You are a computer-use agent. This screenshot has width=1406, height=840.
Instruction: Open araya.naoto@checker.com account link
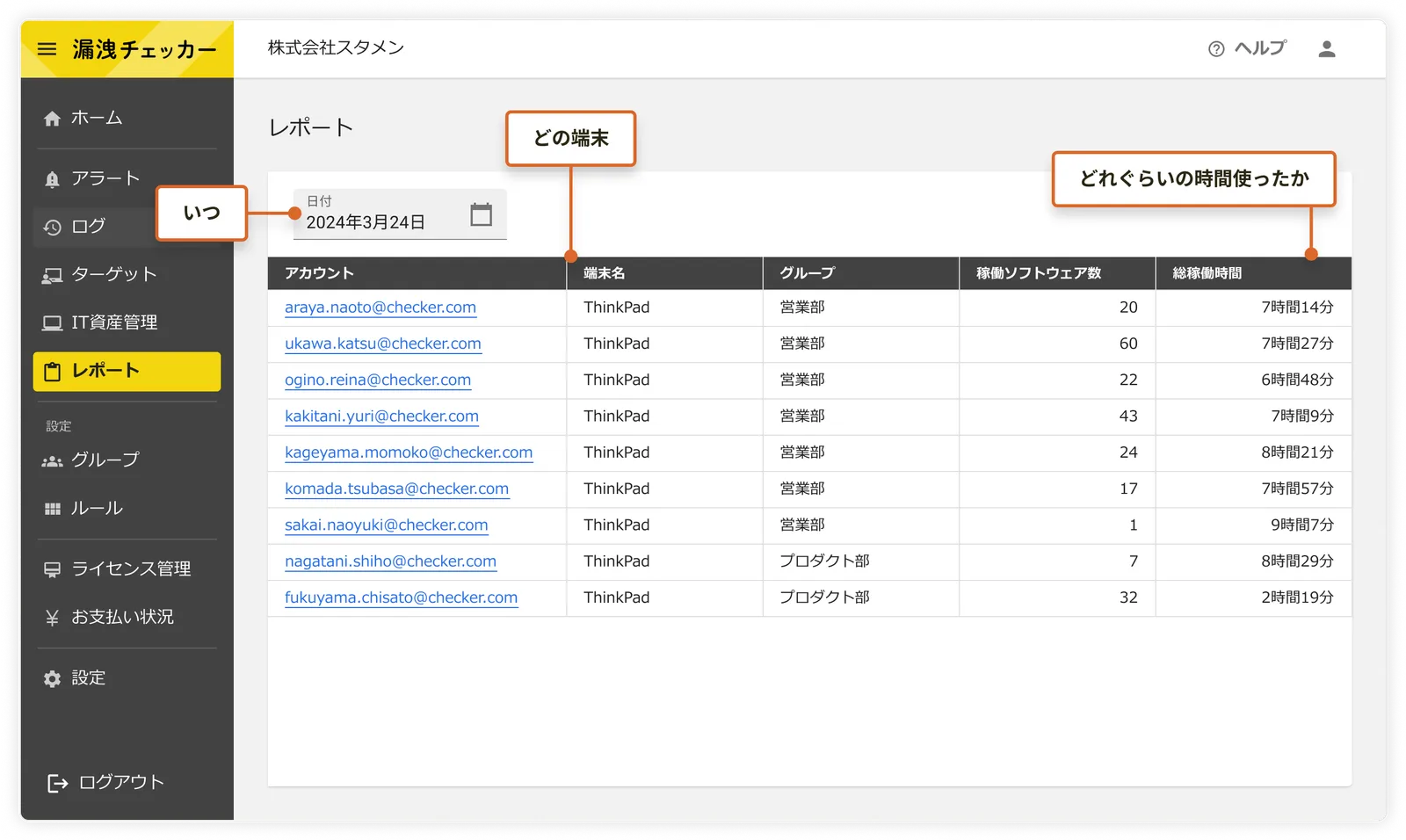click(x=380, y=308)
